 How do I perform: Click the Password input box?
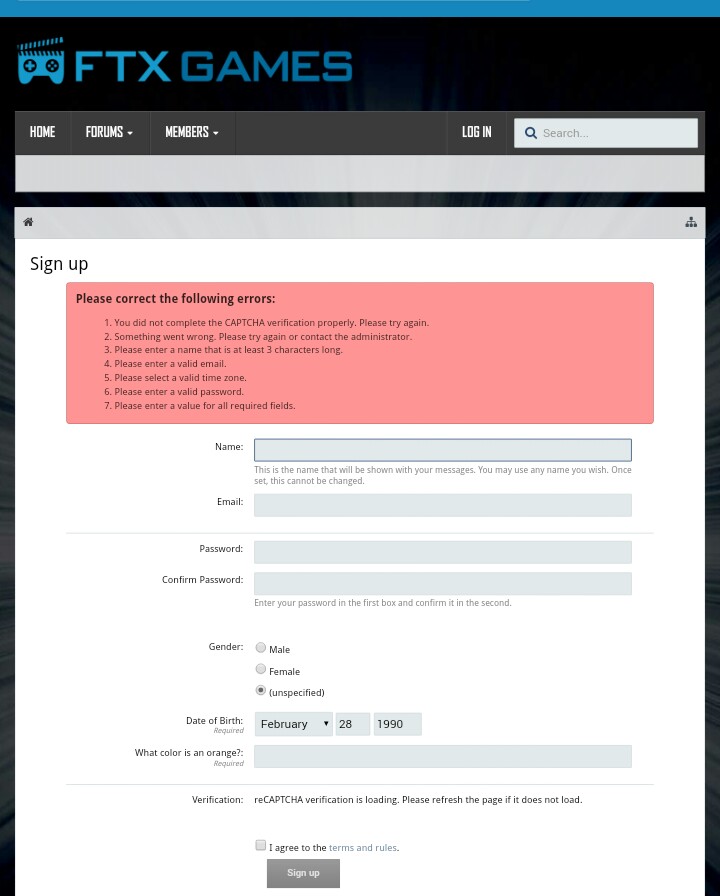point(442,552)
